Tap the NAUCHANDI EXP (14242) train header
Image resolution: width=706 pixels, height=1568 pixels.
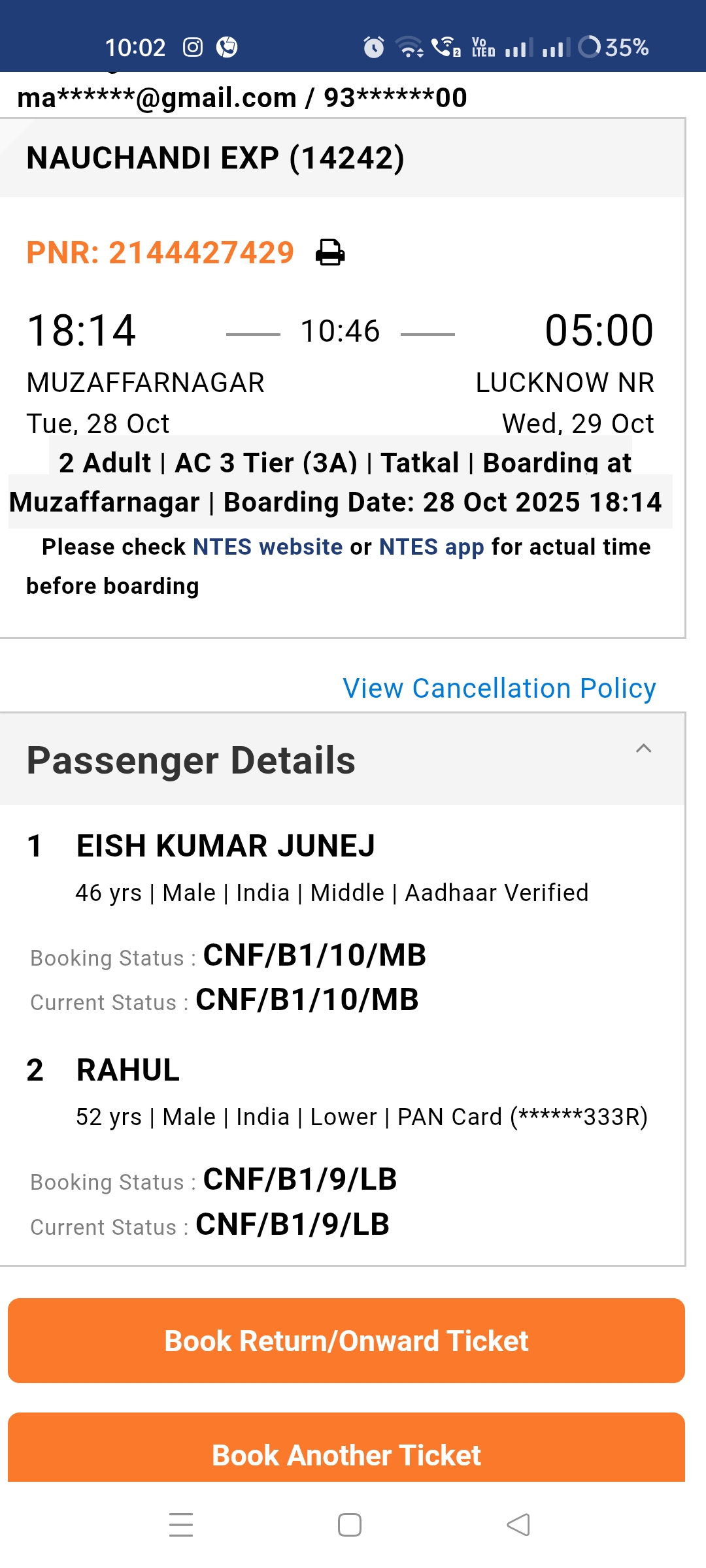pos(216,158)
